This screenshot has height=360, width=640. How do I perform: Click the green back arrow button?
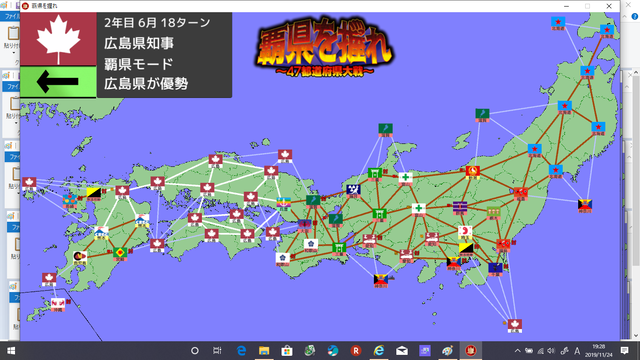[58, 82]
